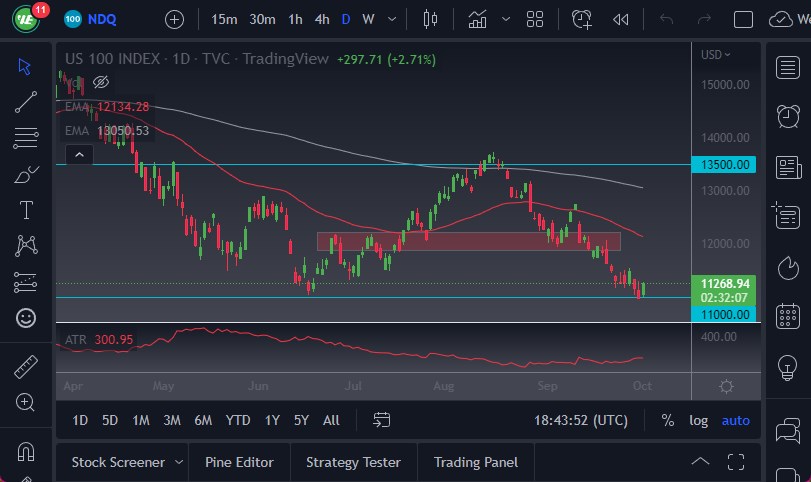Select the Brush drawing tool
This screenshot has width=811, height=482.
click(x=26, y=174)
